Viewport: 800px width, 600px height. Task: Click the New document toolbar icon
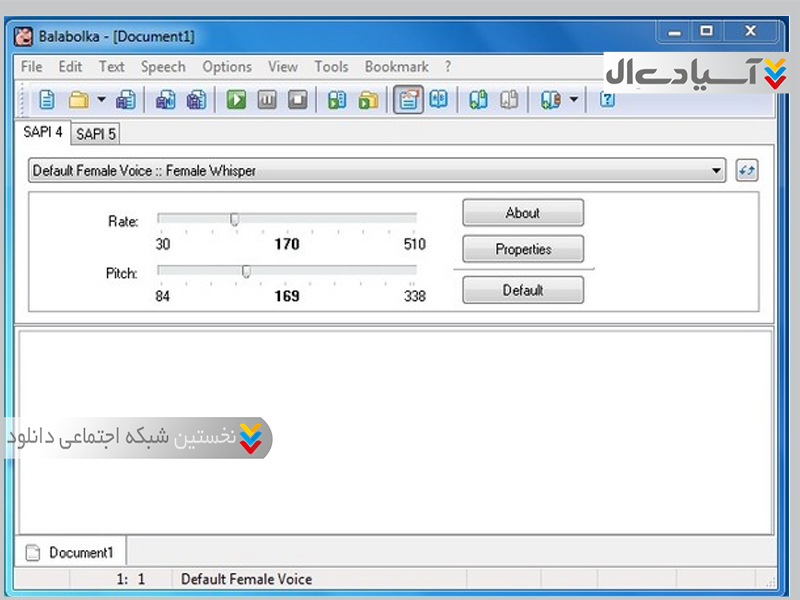click(x=47, y=99)
